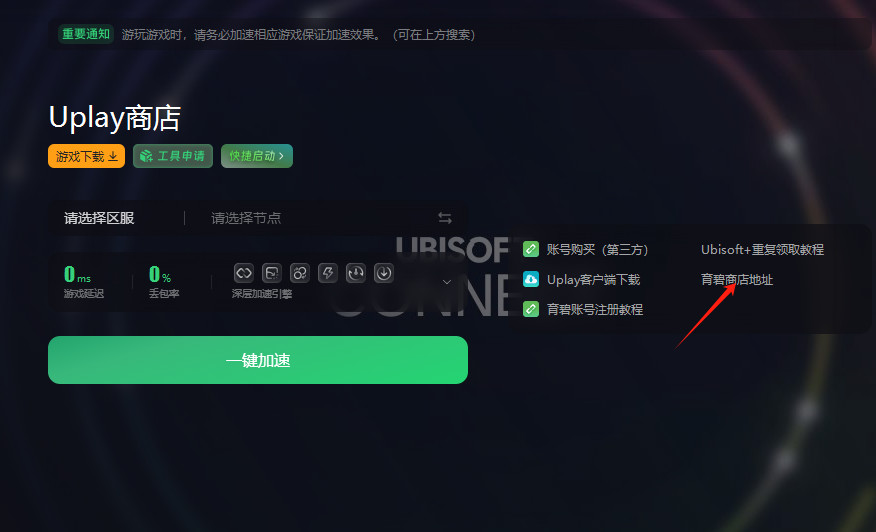Expand the engine panel chevron
Screen dimensions: 876x532
pos(447,282)
